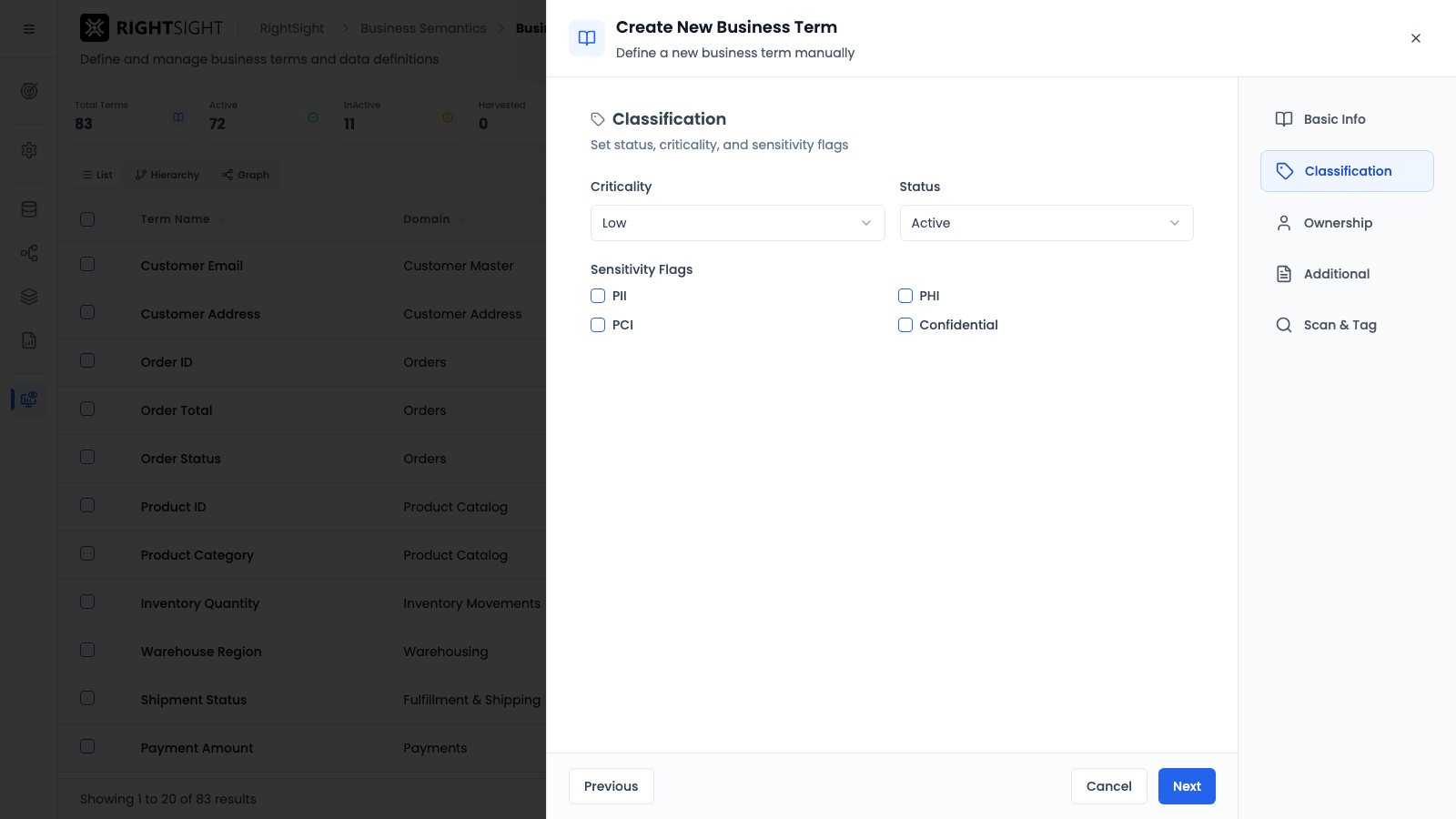Open the report file sidebar icon
Viewport: 1456px width, 819px height.
[x=29, y=340]
